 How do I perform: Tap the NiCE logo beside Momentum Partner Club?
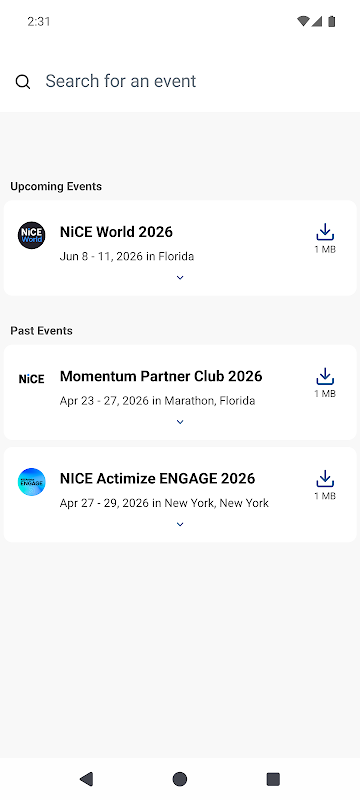32,379
